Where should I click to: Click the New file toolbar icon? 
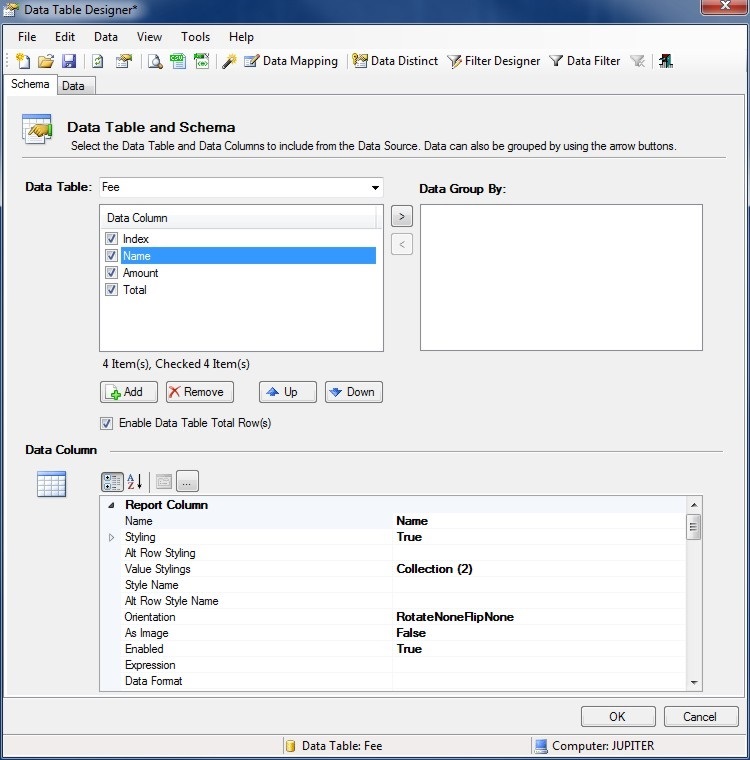[24, 61]
